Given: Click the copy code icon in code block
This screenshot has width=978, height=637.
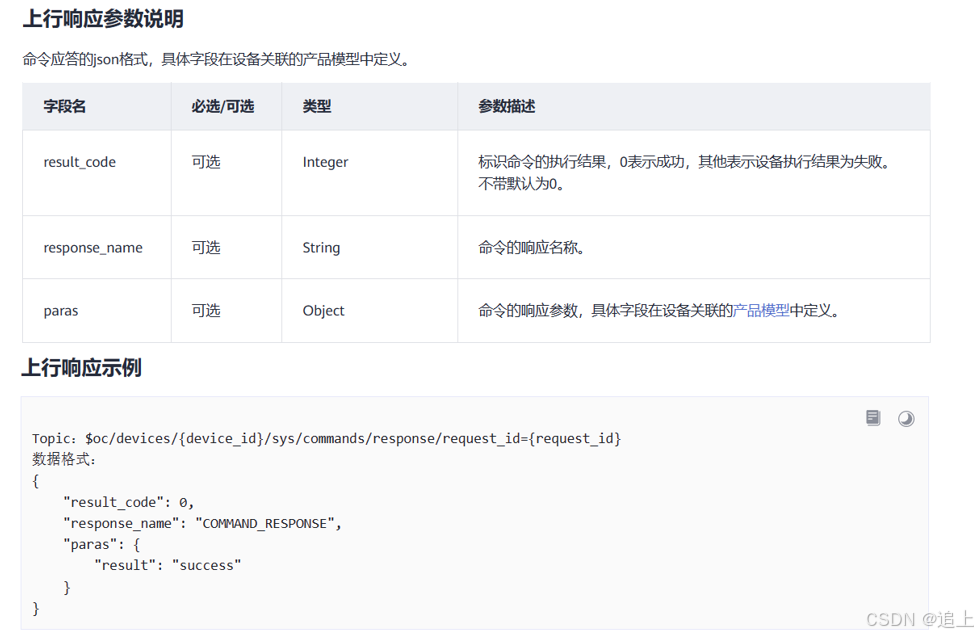Looking at the screenshot, I should pyautogui.click(x=873, y=418).
